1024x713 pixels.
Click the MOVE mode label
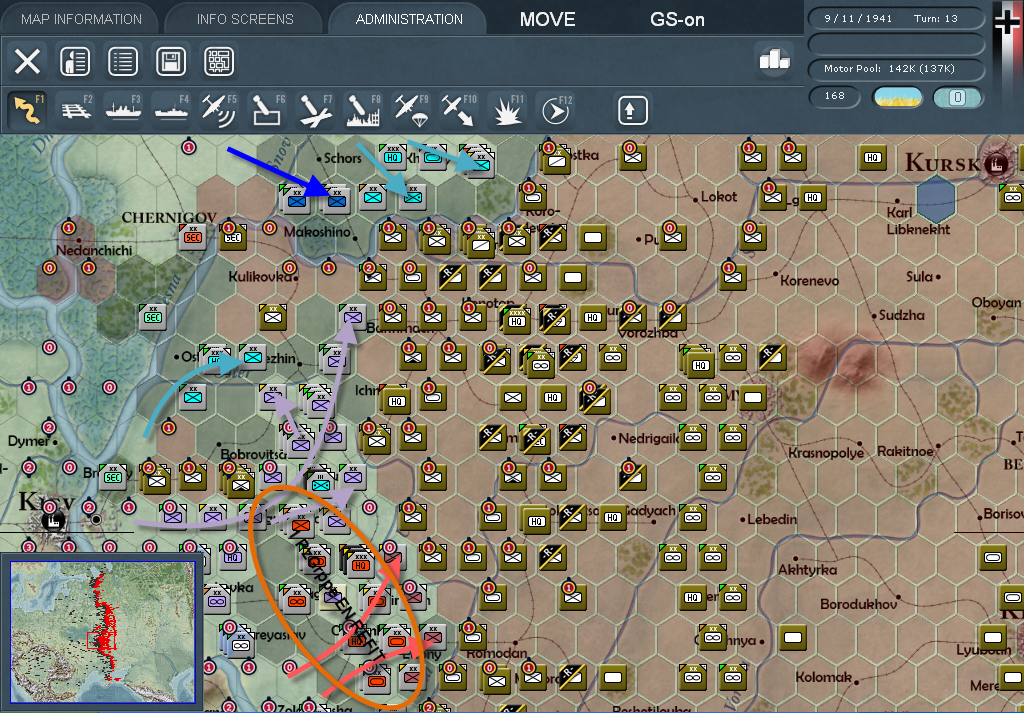[547, 20]
